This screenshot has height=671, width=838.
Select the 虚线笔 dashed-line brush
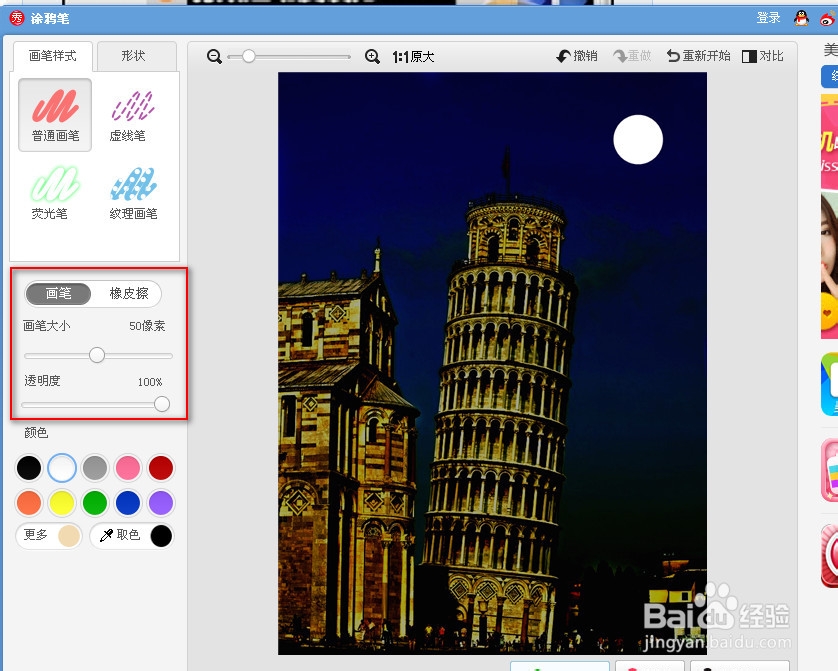(x=134, y=114)
